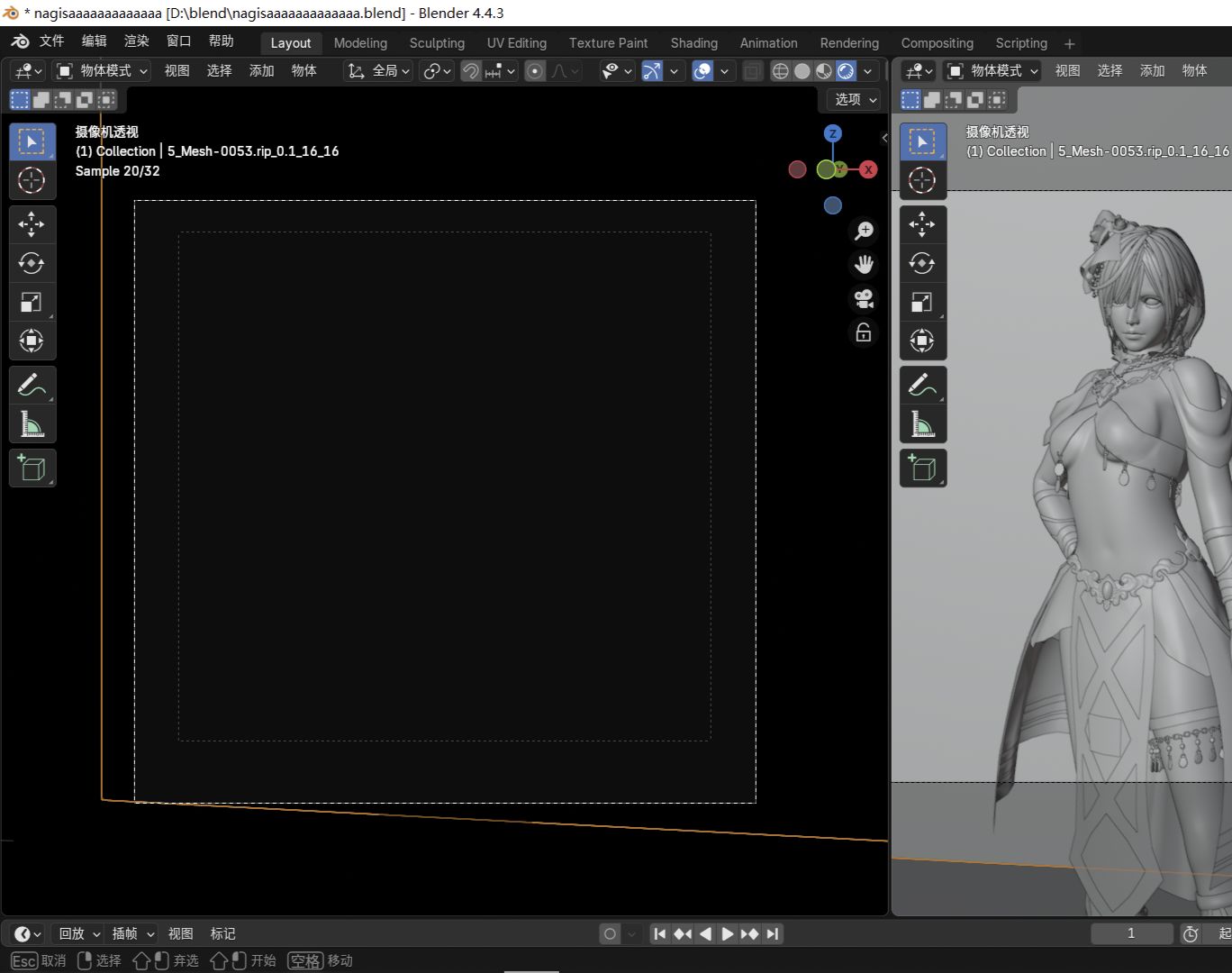Viewport: 1232px width, 973px height.
Task: Open the 文件 menu
Action: 51,41
